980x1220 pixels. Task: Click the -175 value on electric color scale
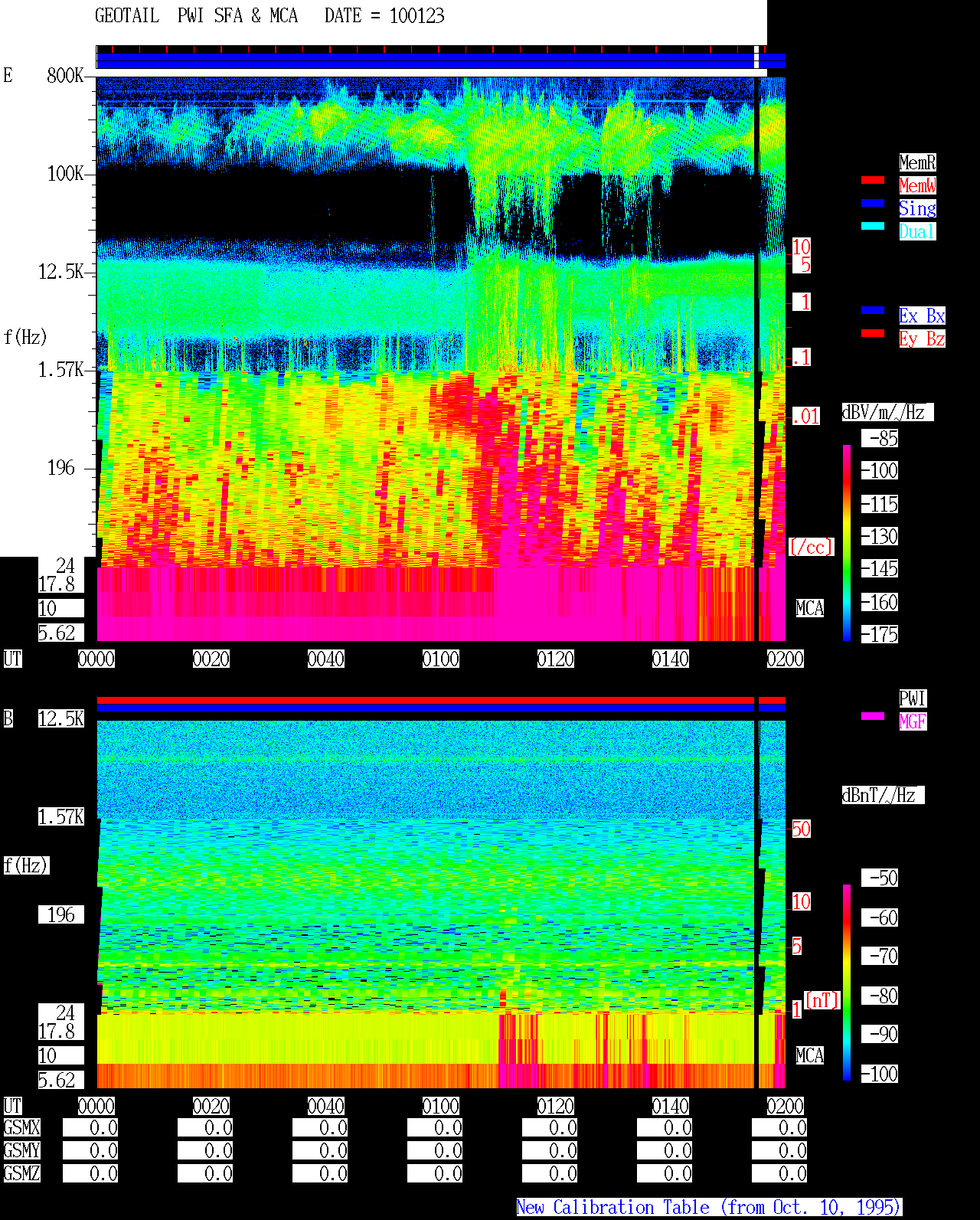pos(880,634)
